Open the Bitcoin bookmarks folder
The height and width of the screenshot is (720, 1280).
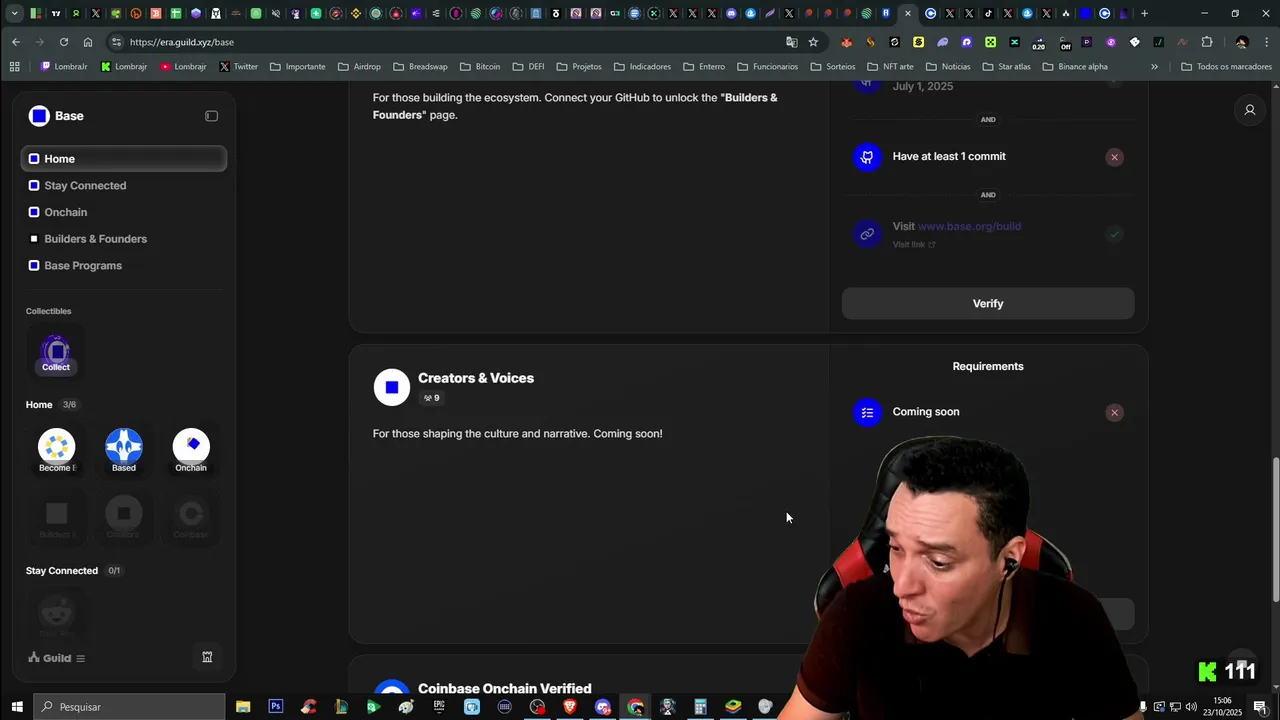point(480,67)
